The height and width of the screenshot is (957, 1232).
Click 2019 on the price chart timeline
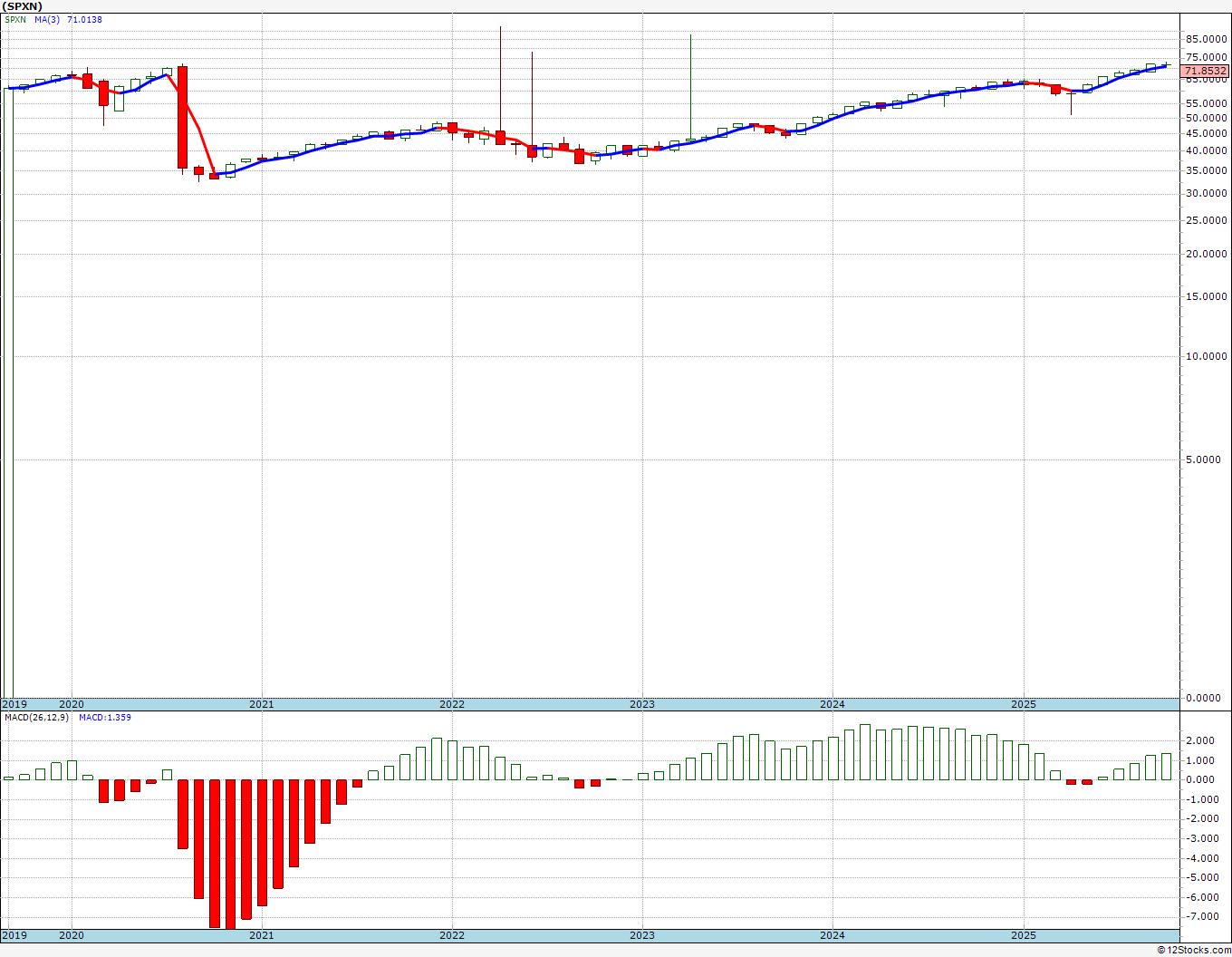point(14,704)
